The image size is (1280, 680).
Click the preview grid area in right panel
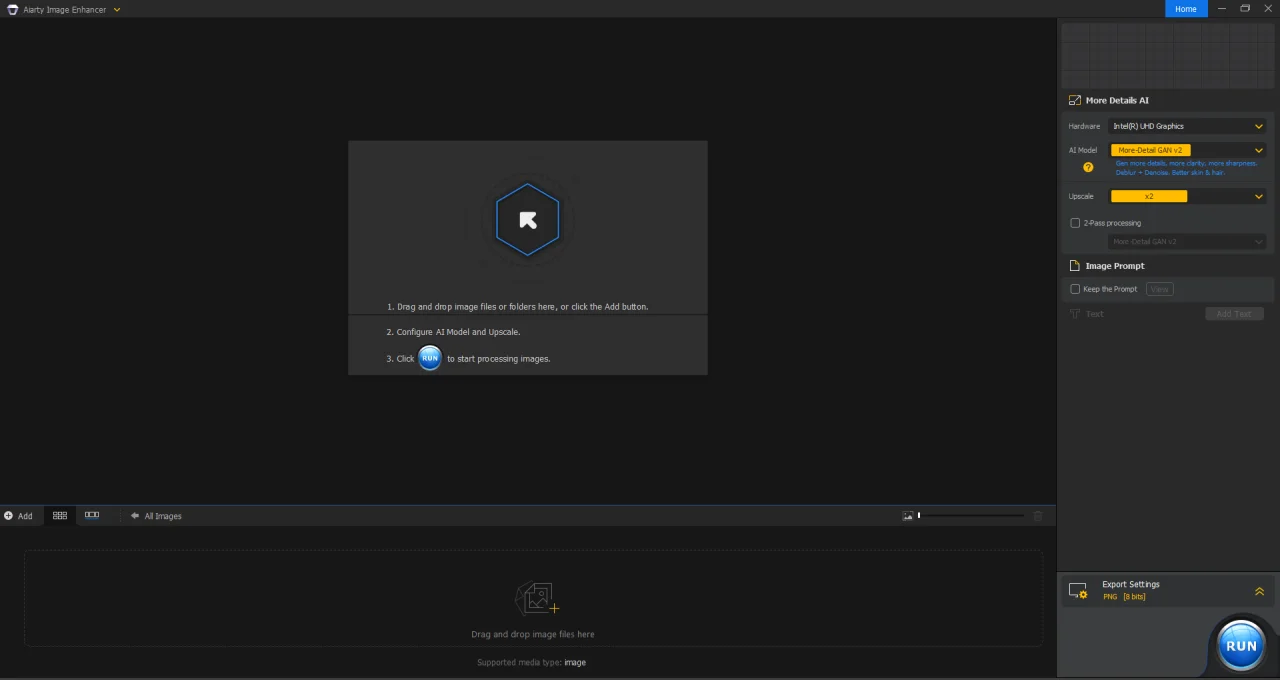(x=1168, y=55)
